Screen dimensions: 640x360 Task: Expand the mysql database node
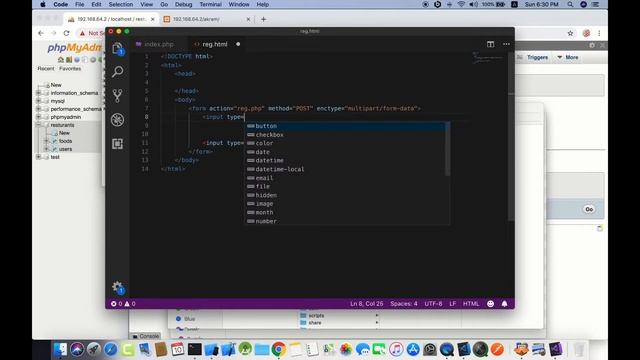pyautogui.click(x=38, y=101)
